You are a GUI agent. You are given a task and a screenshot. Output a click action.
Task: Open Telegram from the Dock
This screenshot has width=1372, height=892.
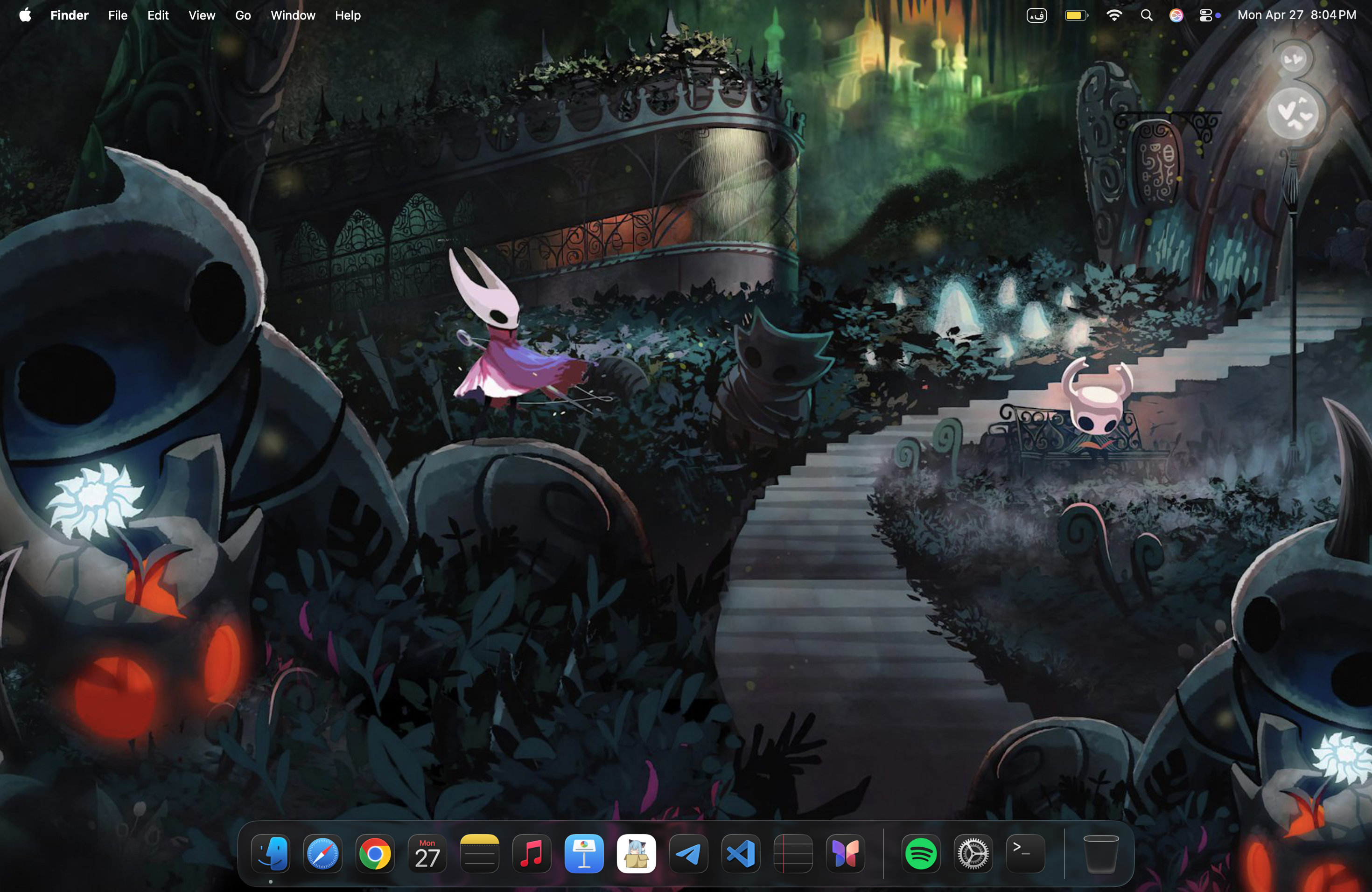[x=688, y=853]
